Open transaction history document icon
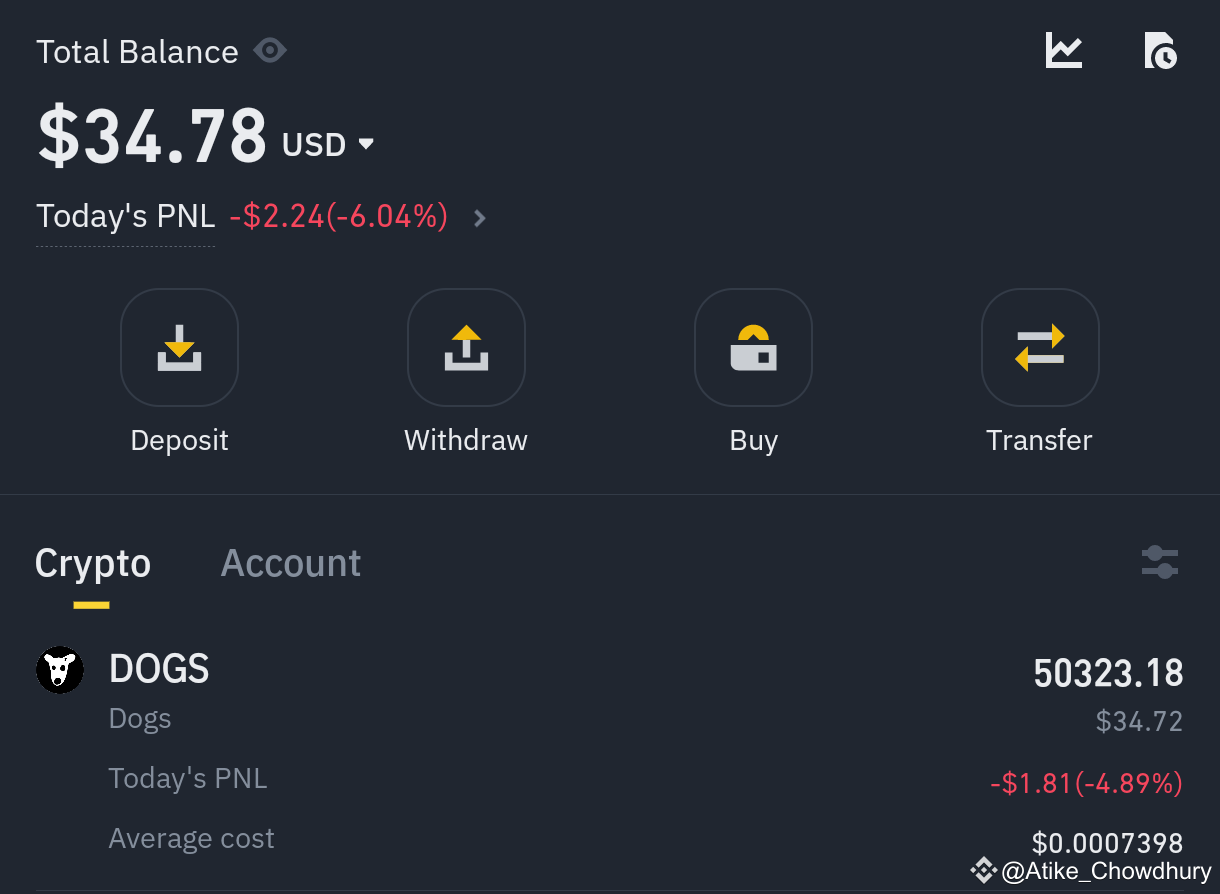 point(1160,50)
